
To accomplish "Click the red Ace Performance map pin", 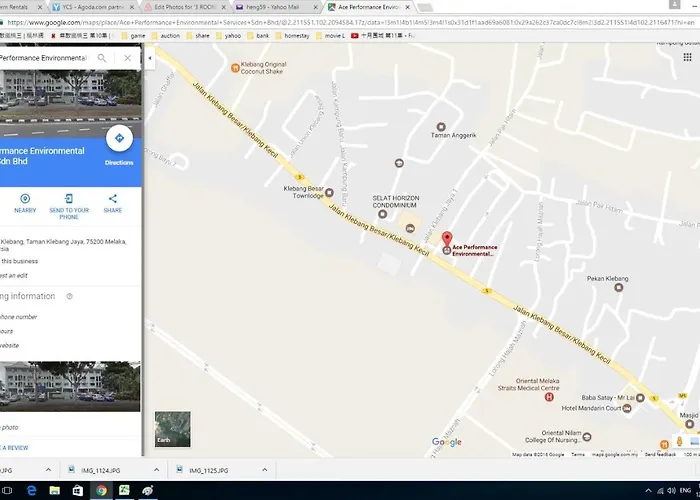I will point(447,238).
